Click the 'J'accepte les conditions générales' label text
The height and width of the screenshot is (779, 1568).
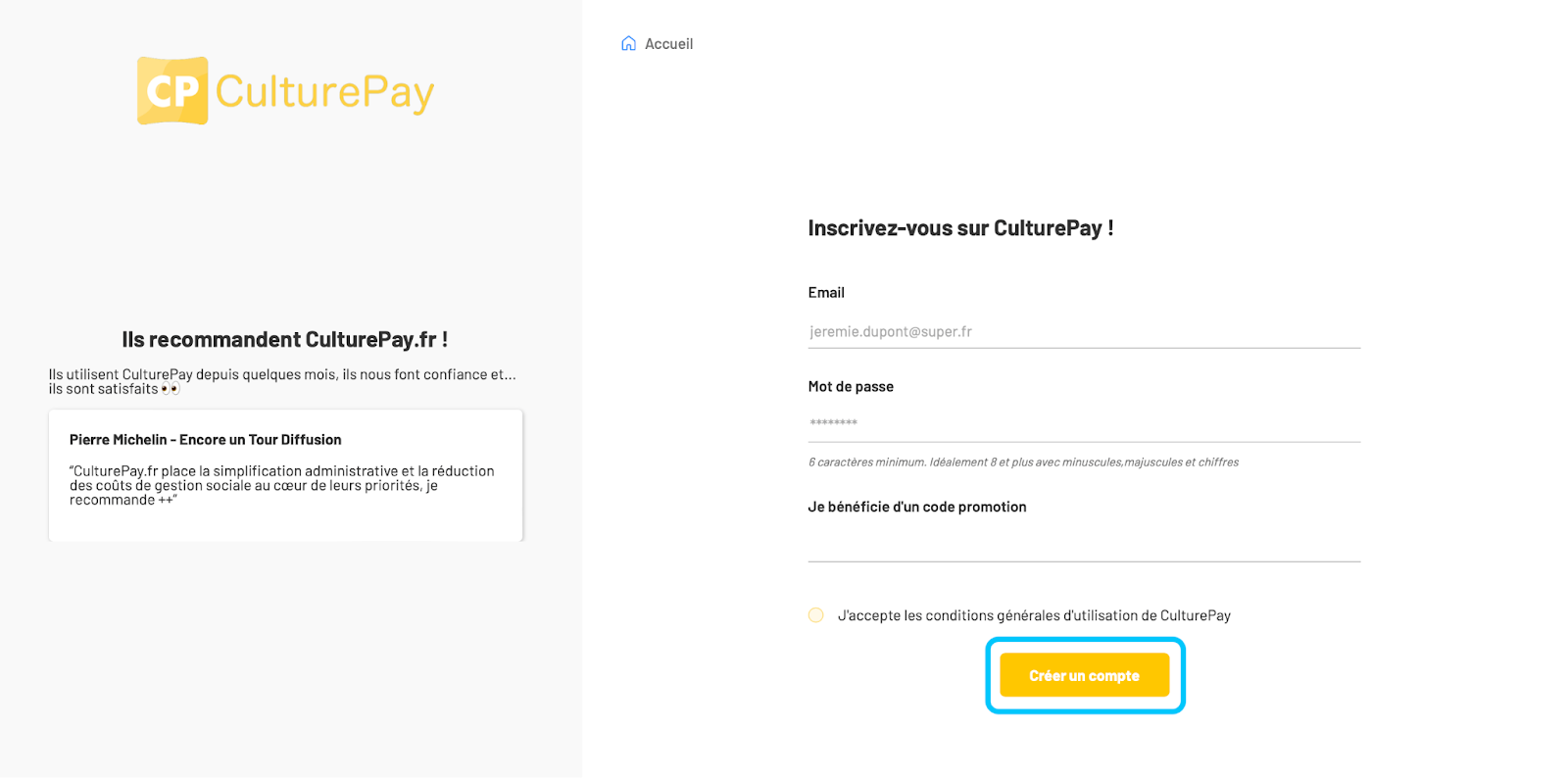[x=1034, y=615]
